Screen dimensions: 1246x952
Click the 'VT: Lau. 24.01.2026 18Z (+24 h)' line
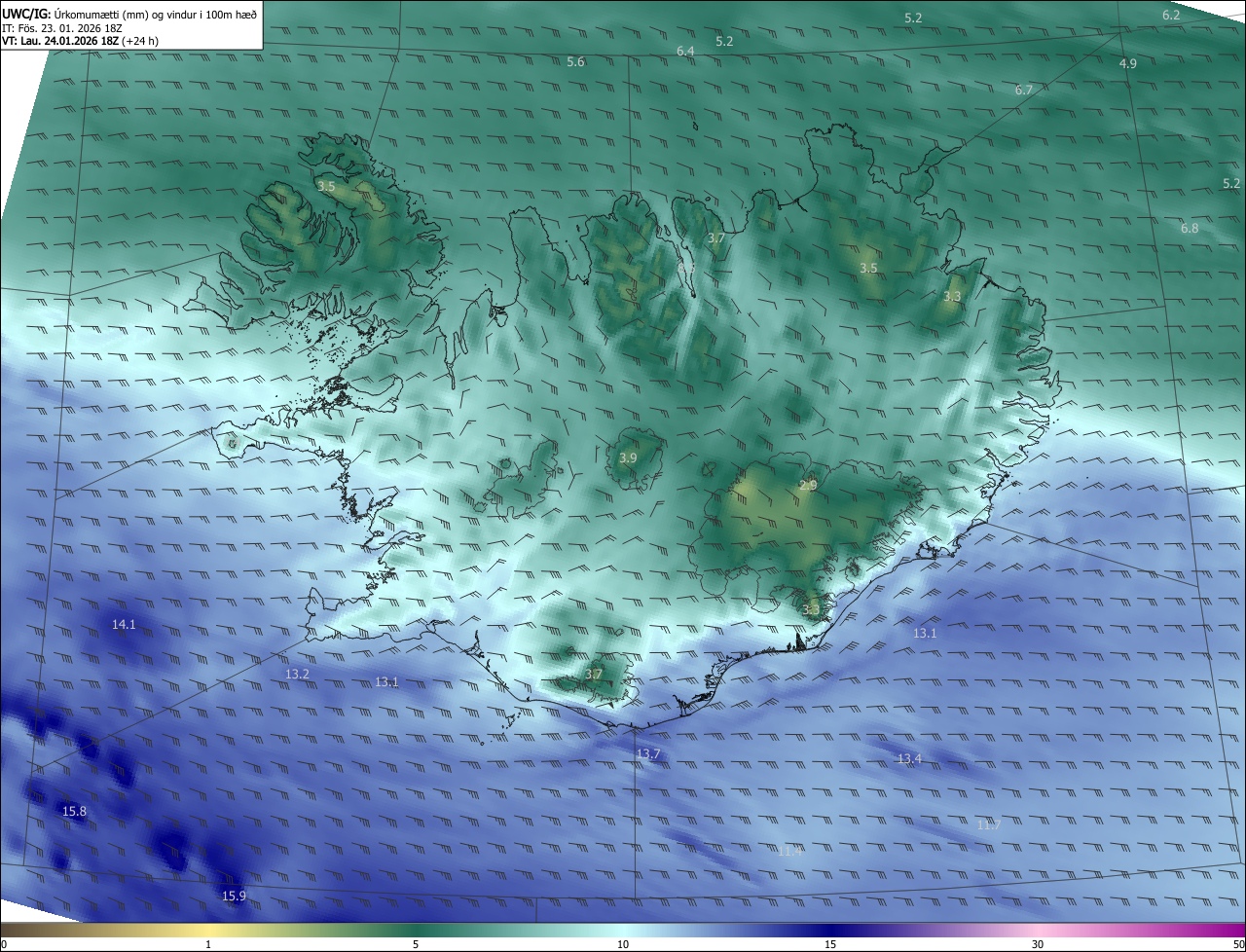(x=80, y=41)
